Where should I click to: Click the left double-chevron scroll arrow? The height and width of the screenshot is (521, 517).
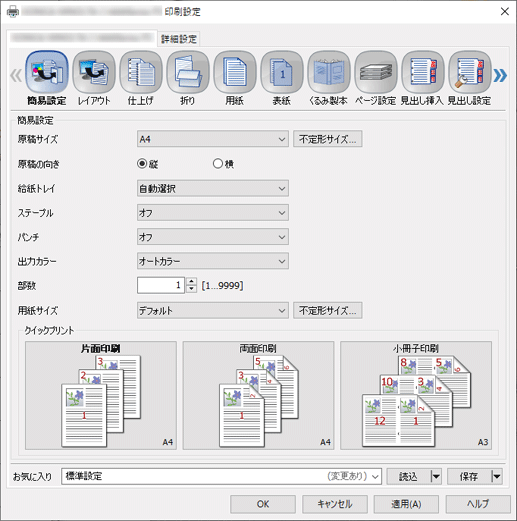coord(16,75)
